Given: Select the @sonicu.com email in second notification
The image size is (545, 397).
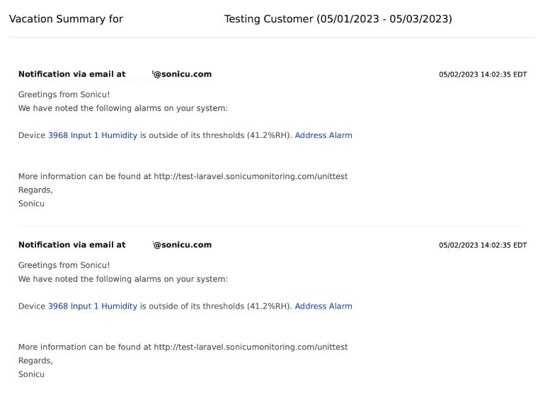Looking at the screenshot, I should pyautogui.click(x=182, y=245).
